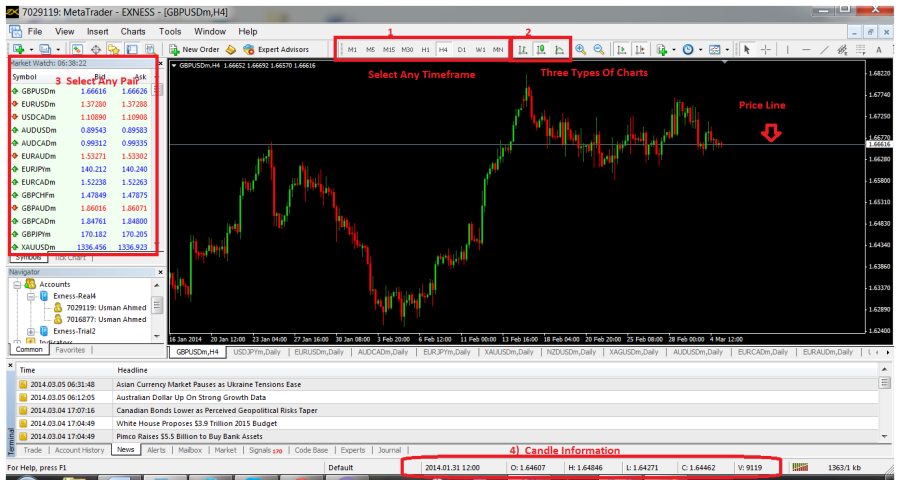Toggle the Auto Scroll chart icon
Screen dimensions: 900x480
(x=621, y=50)
